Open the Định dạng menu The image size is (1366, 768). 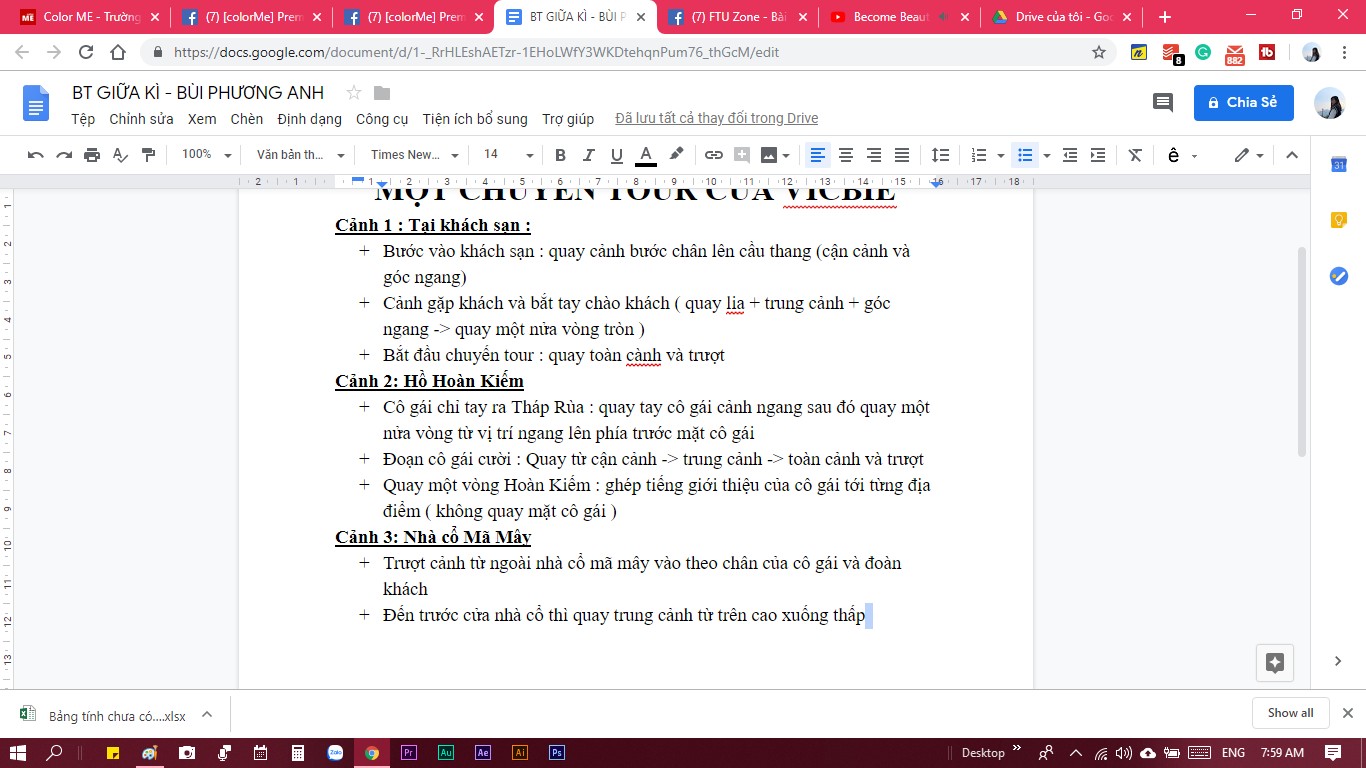click(310, 119)
